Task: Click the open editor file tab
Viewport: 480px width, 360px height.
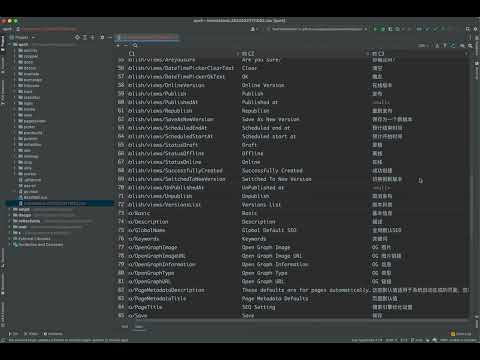Action: click(x=148, y=37)
